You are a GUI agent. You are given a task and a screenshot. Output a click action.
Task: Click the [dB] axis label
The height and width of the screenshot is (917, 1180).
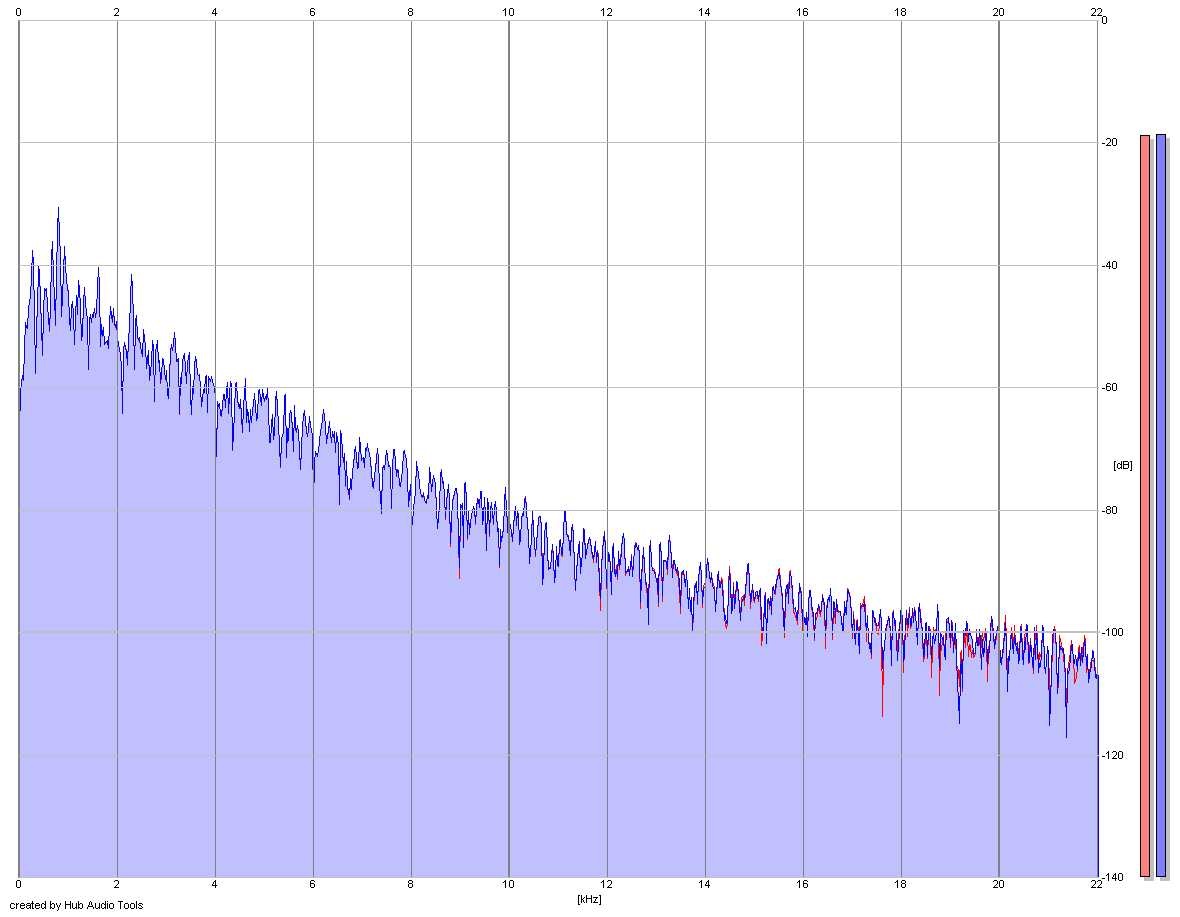(x=1122, y=465)
